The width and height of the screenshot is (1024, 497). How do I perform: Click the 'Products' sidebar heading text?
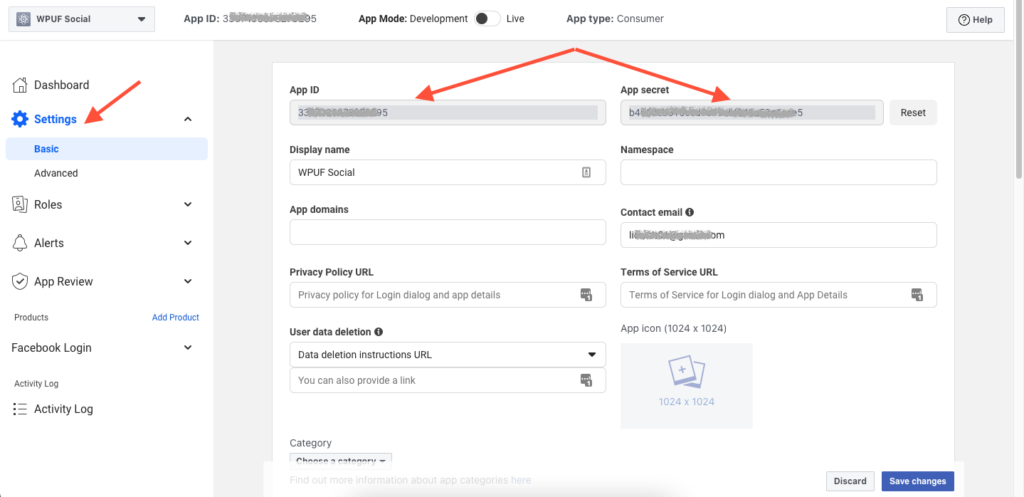tap(31, 317)
